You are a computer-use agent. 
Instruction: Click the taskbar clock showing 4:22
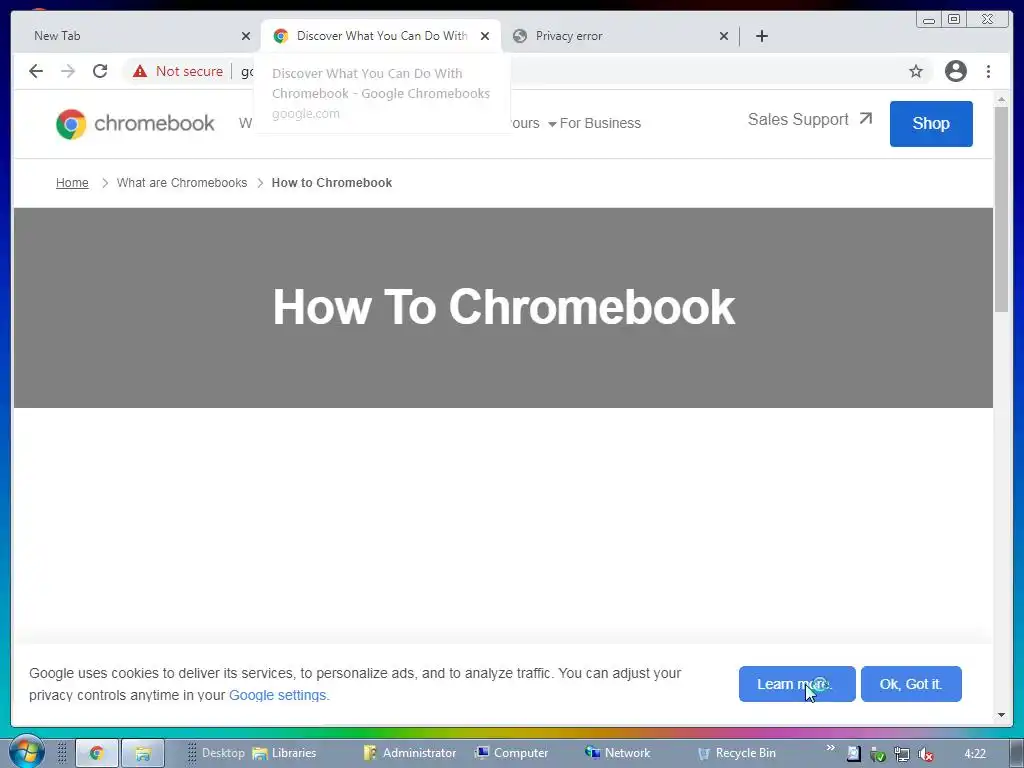[975, 754]
